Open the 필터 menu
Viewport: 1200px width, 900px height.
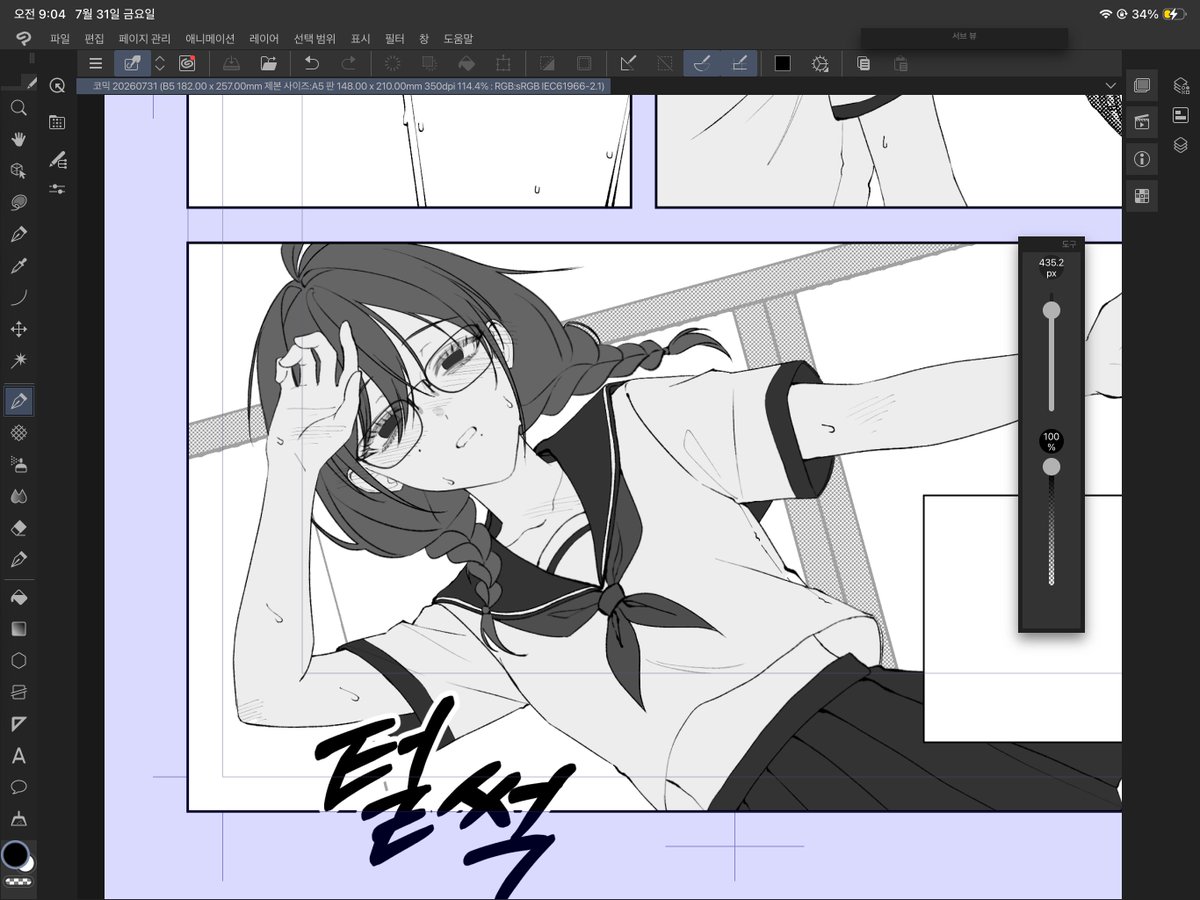coord(395,38)
